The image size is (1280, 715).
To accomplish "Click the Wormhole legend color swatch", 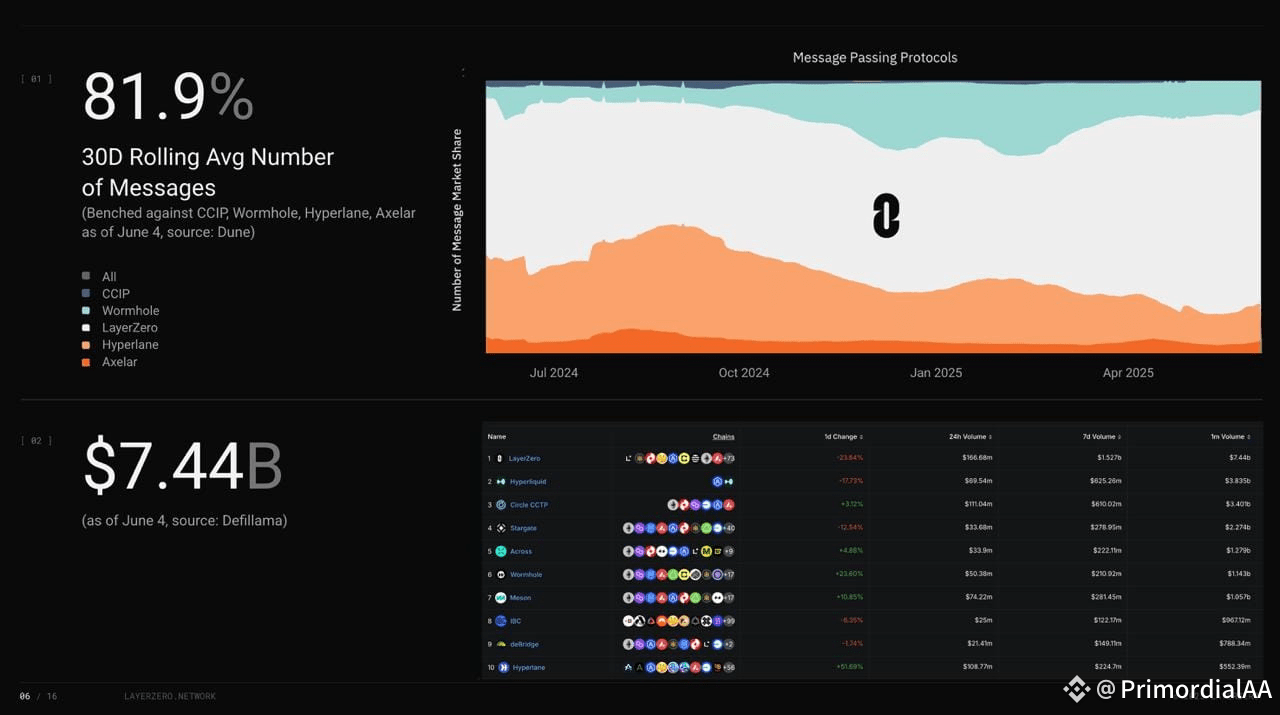I will [x=86, y=310].
